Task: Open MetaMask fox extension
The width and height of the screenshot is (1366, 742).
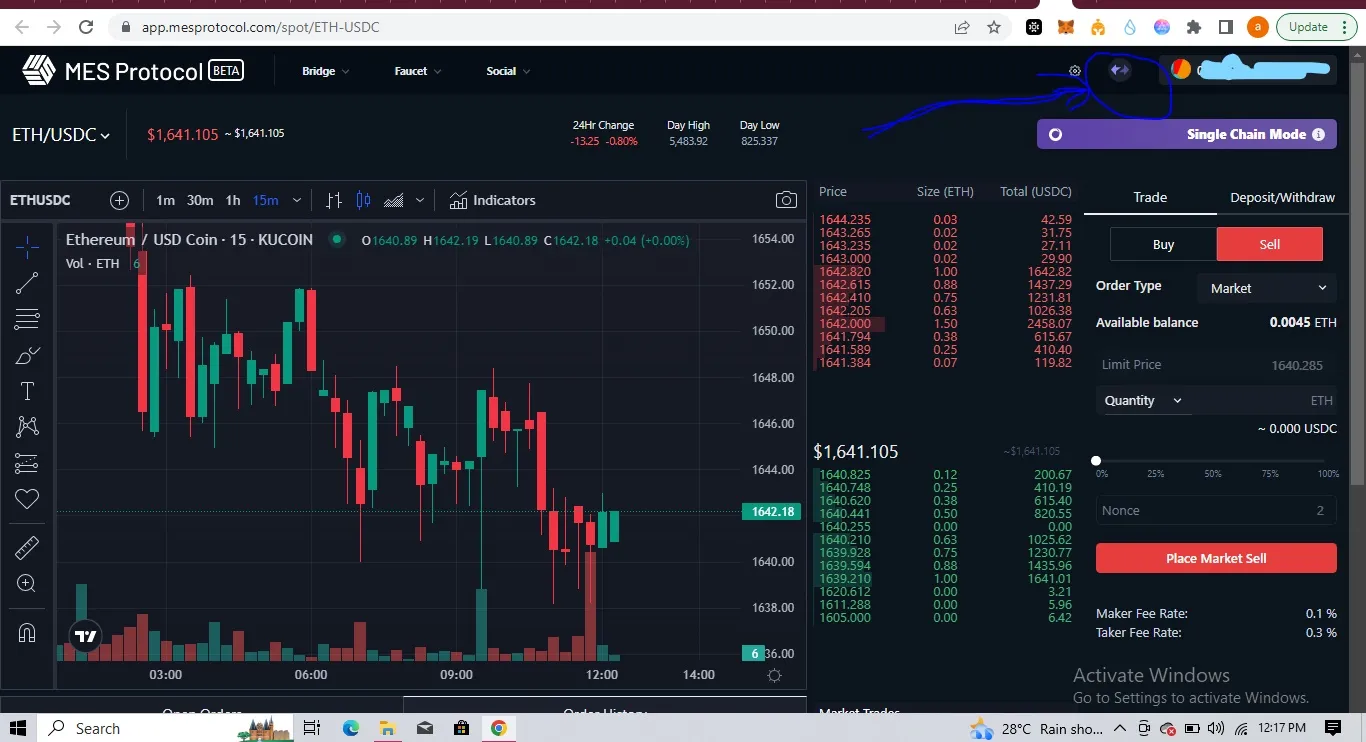Action: [1066, 27]
